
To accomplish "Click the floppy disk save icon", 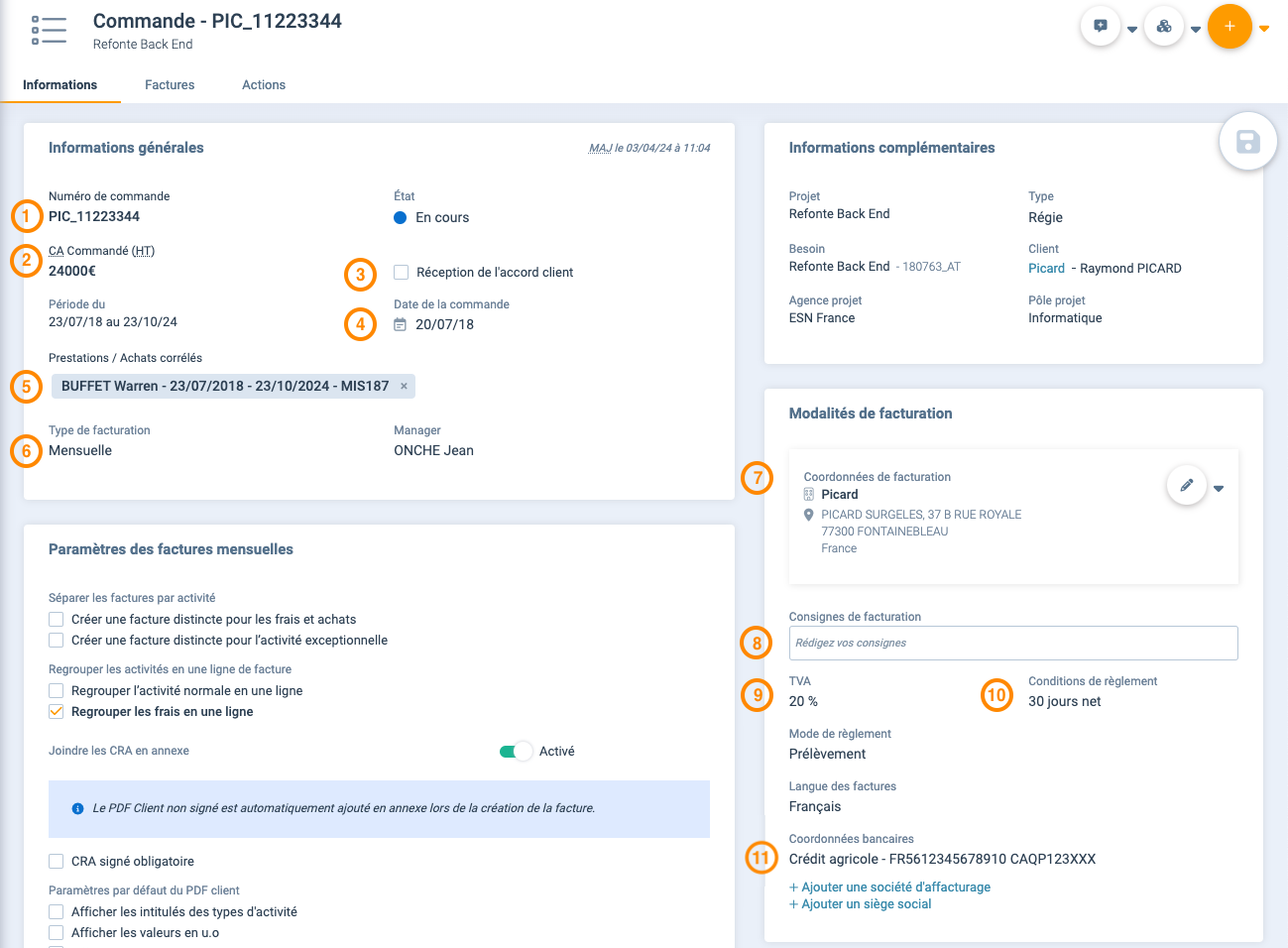I will [x=1247, y=142].
